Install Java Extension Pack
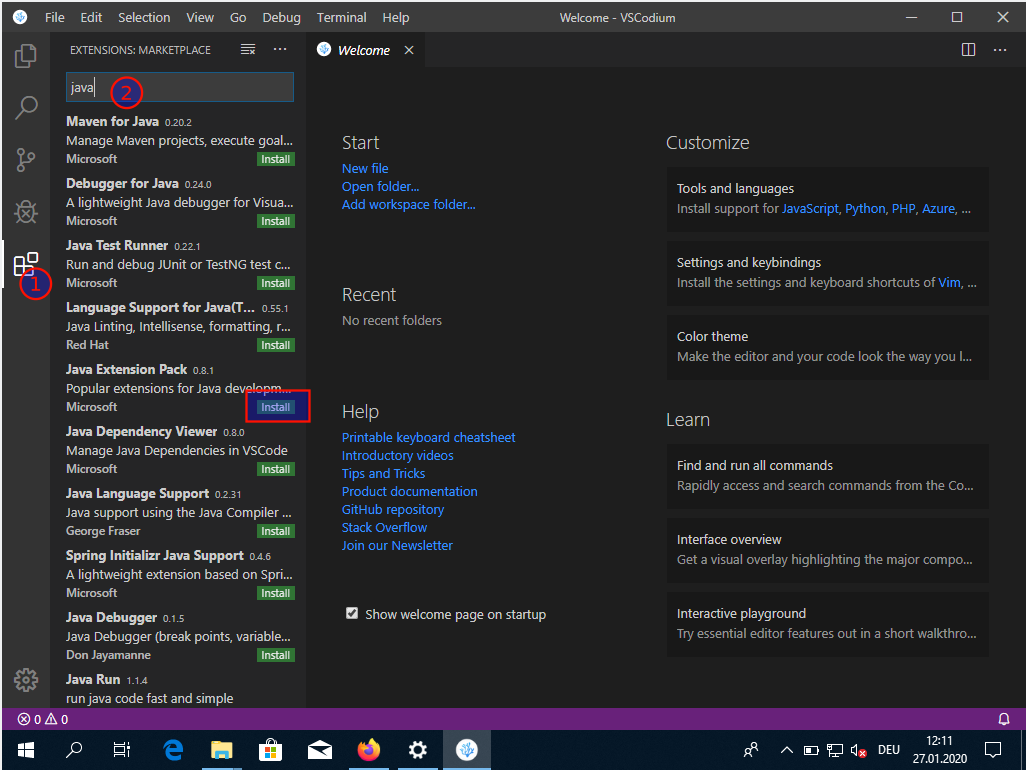Screen dimensions: 1026x770 point(275,408)
